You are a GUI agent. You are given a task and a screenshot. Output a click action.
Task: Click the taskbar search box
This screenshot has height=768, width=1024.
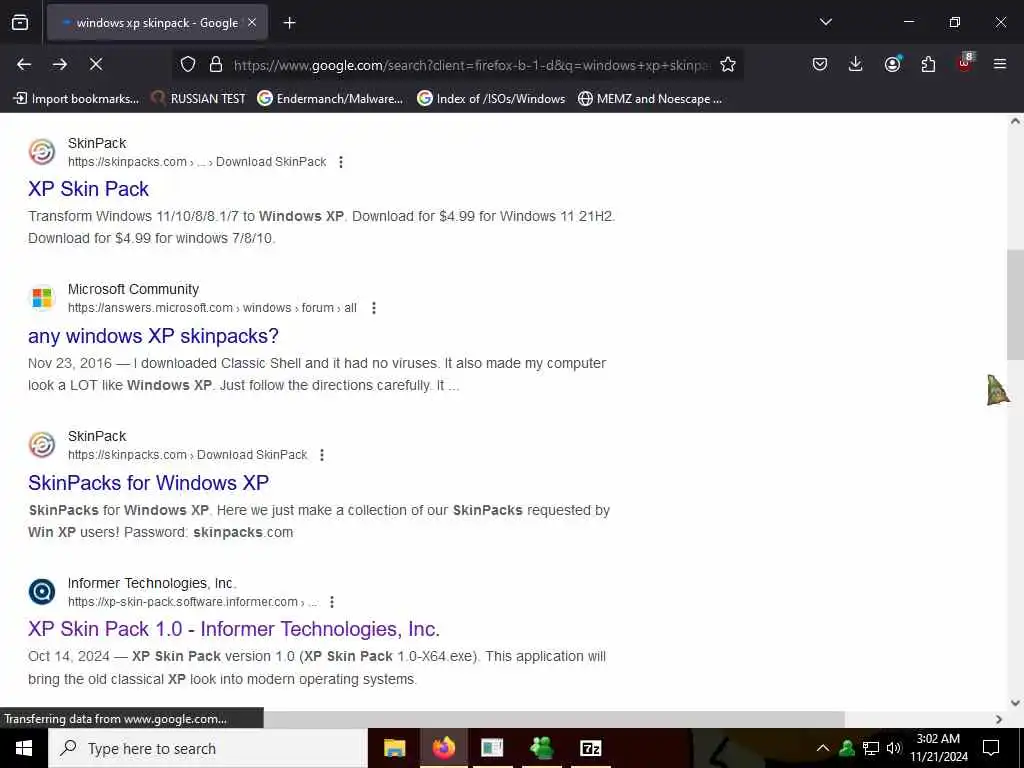208,748
